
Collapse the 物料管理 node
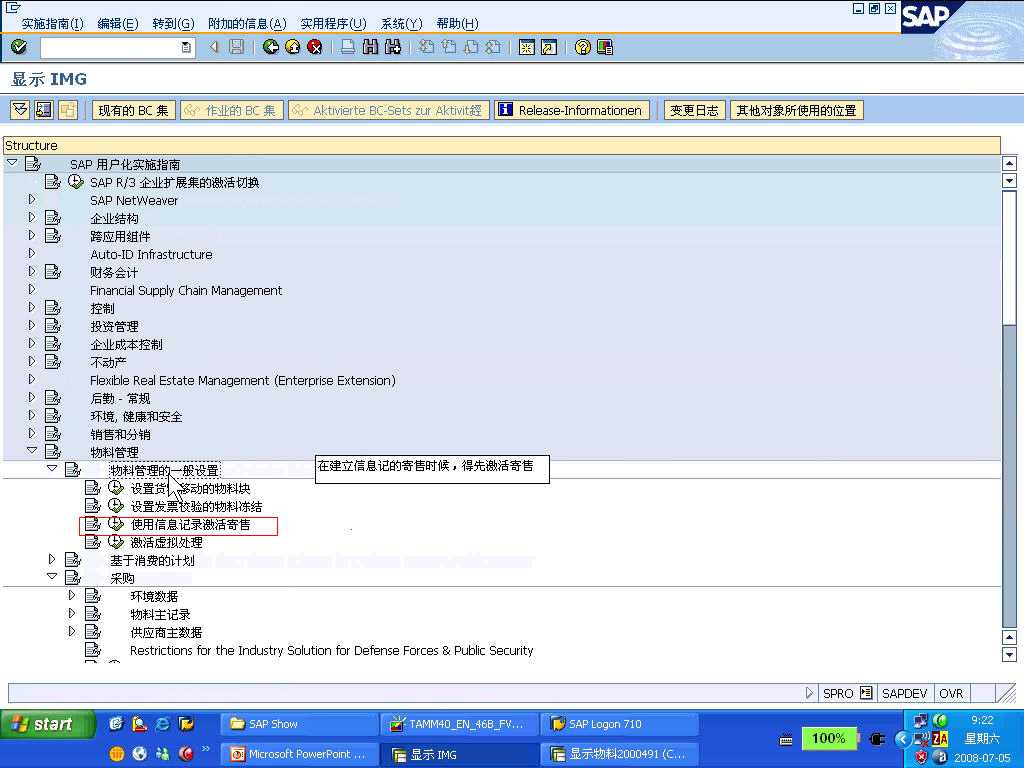31,451
